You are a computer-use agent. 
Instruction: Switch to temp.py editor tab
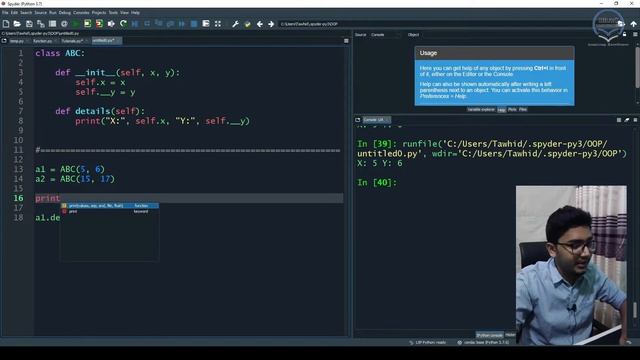click(x=19, y=41)
